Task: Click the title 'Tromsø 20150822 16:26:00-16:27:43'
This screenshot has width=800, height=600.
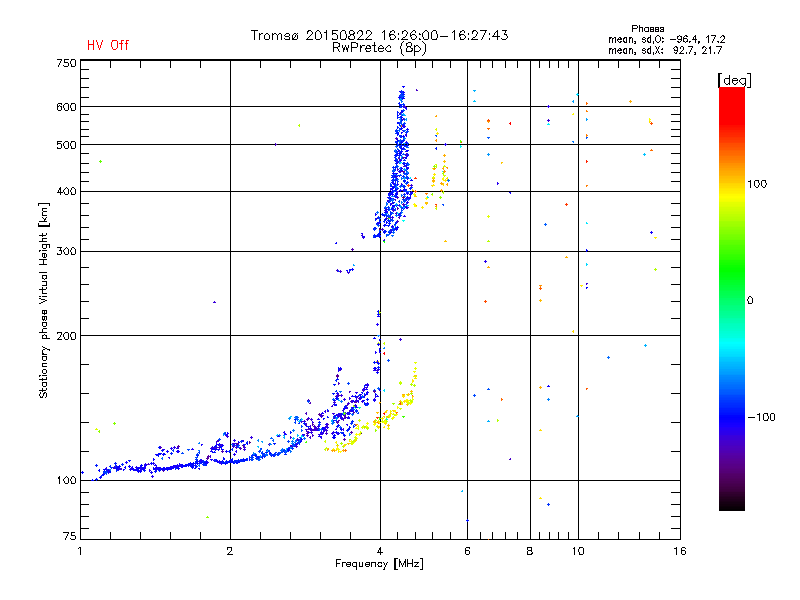Action: pyautogui.click(x=379, y=35)
